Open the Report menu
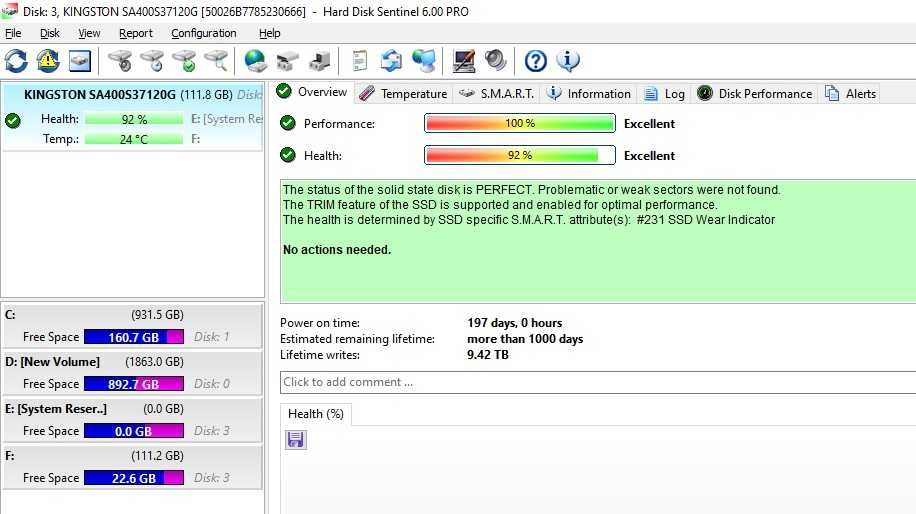Viewport: 916px width, 514px height. click(136, 33)
